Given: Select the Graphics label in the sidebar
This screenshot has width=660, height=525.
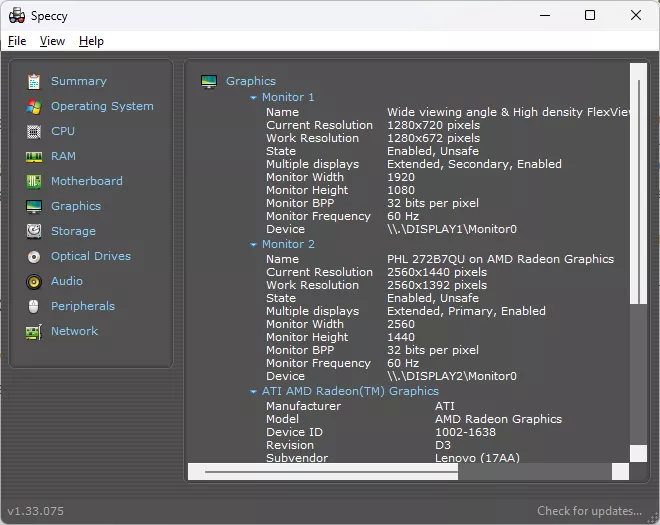Looking at the screenshot, I should pyautogui.click(x=76, y=206).
